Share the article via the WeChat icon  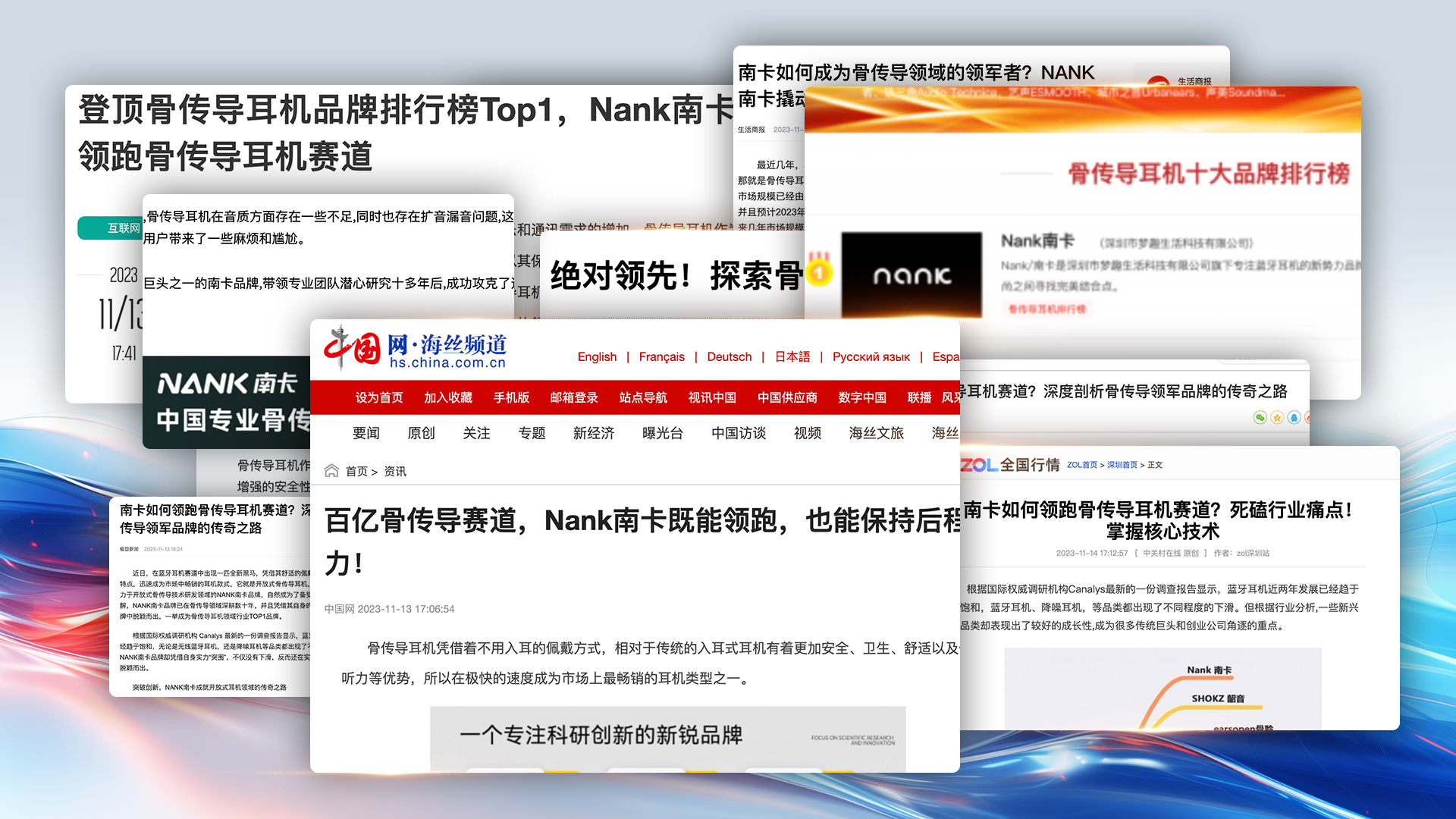[x=1260, y=417]
